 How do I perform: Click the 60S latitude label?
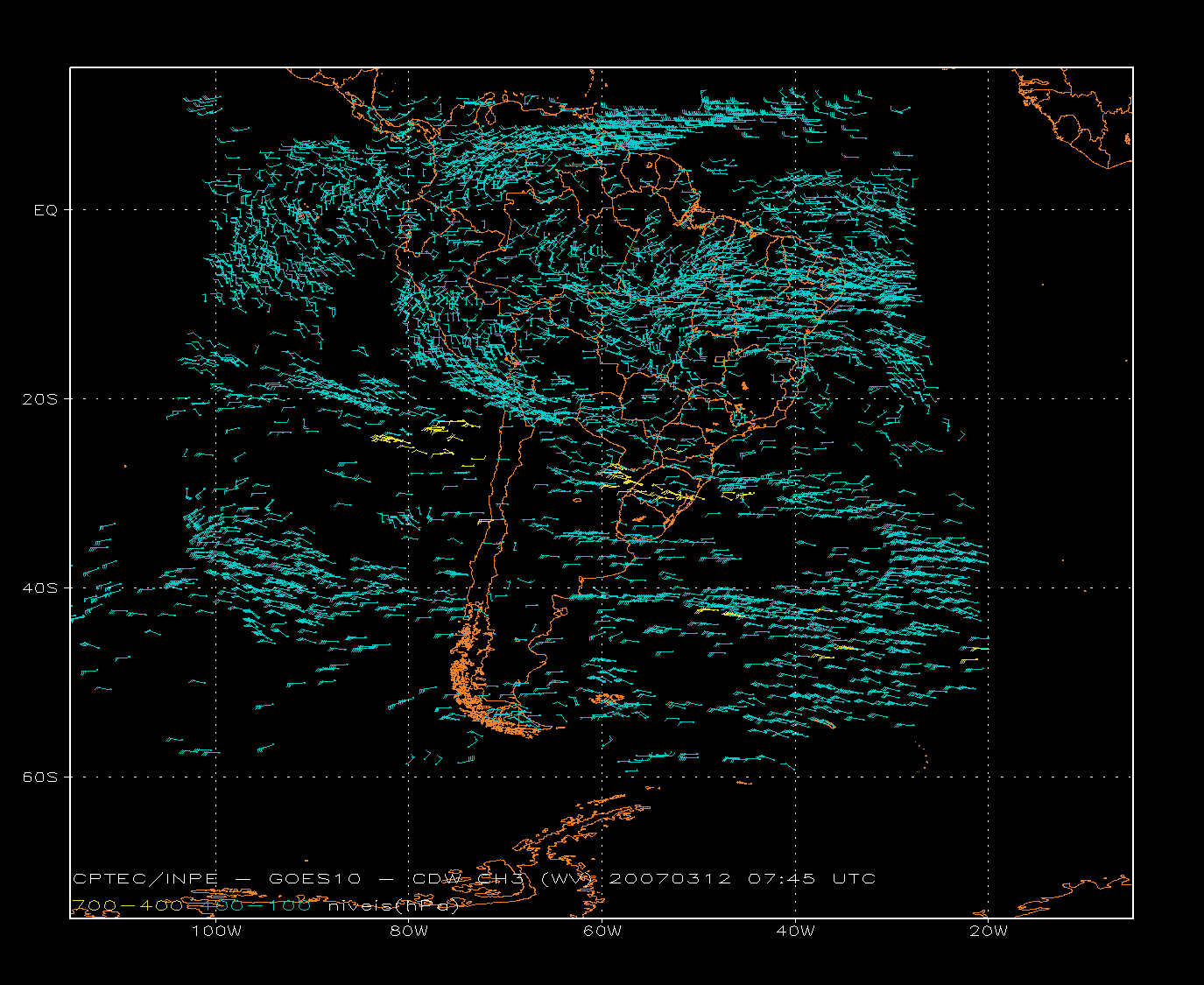pos(40,777)
